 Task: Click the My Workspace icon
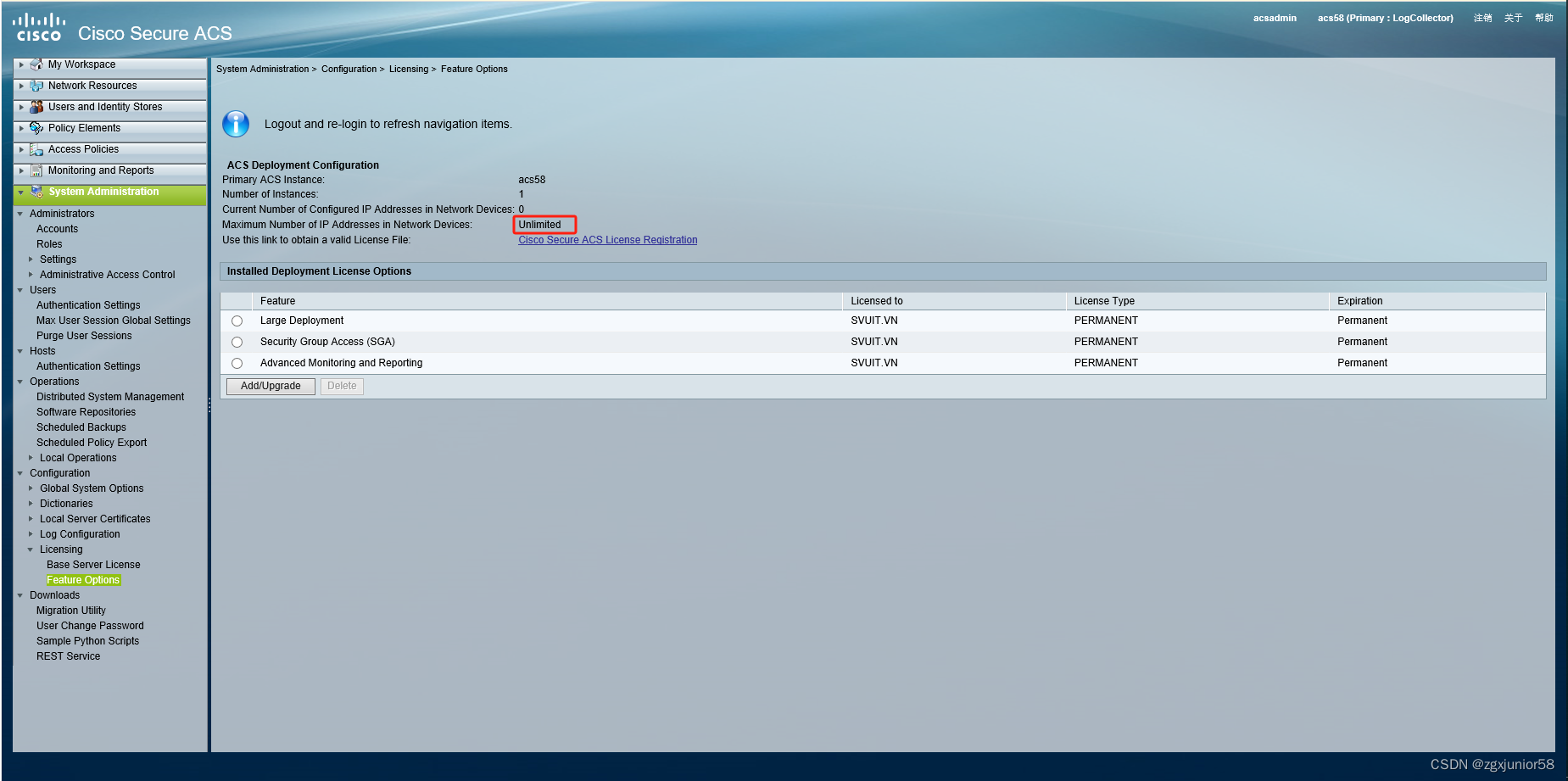tap(36, 64)
